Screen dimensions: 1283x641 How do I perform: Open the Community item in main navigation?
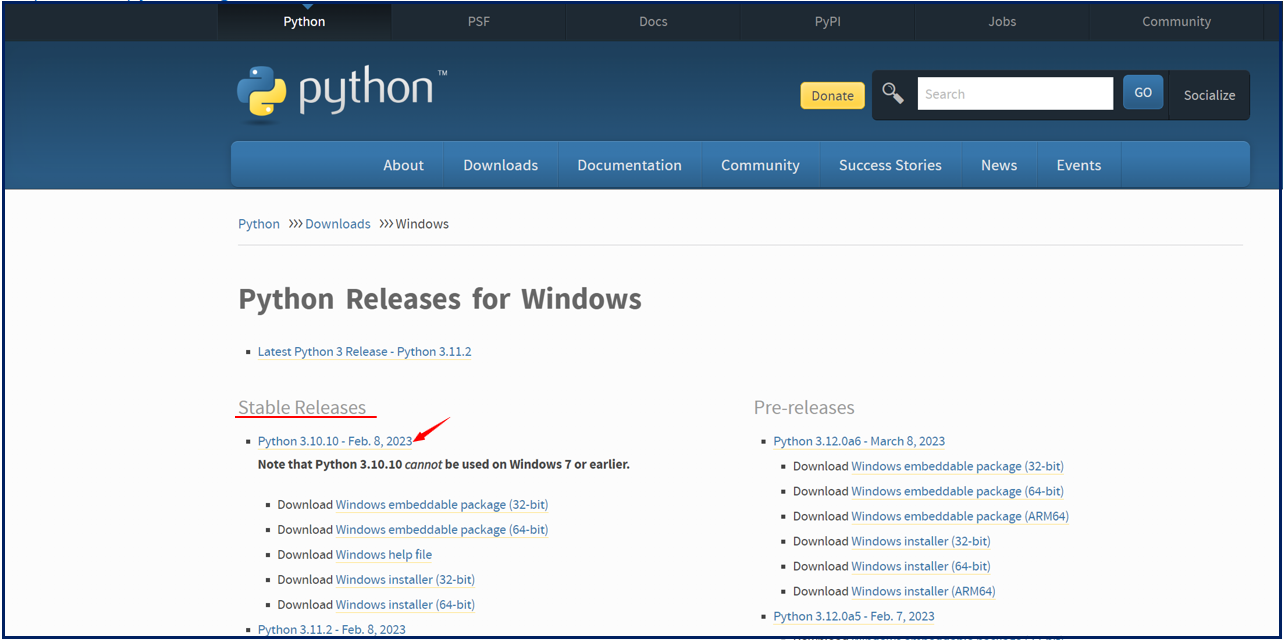tap(760, 165)
